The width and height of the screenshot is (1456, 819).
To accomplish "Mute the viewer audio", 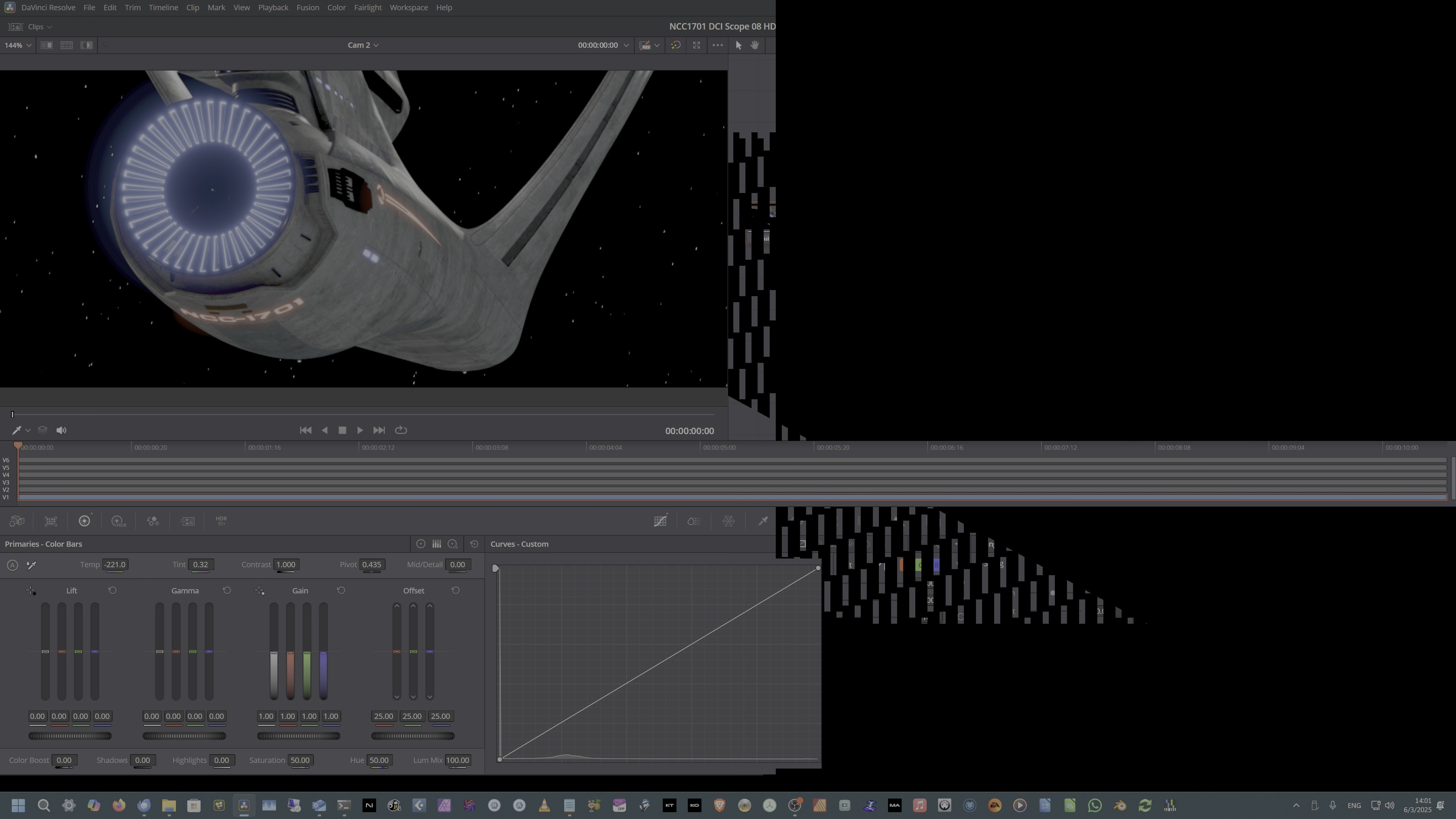I will click(61, 430).
